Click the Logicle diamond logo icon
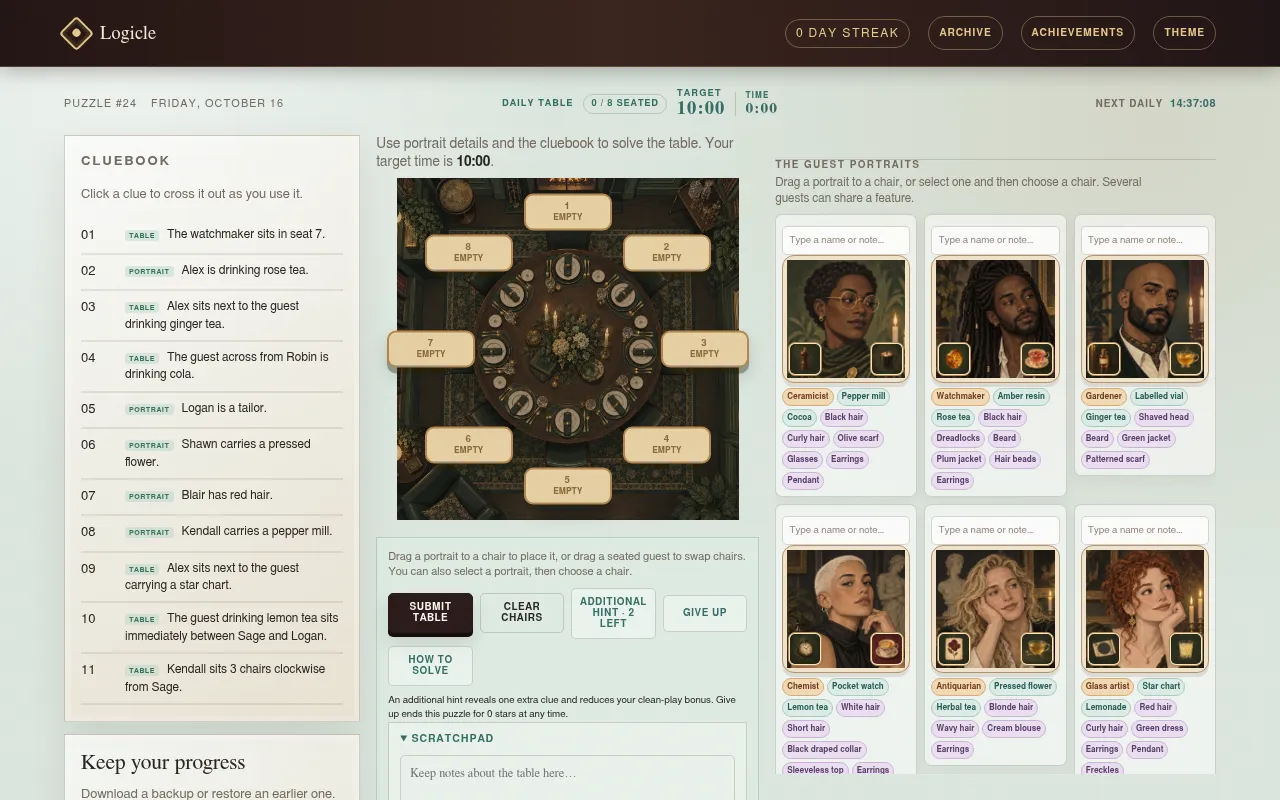This screenshot has width=1280, height=800. [76, 33]
